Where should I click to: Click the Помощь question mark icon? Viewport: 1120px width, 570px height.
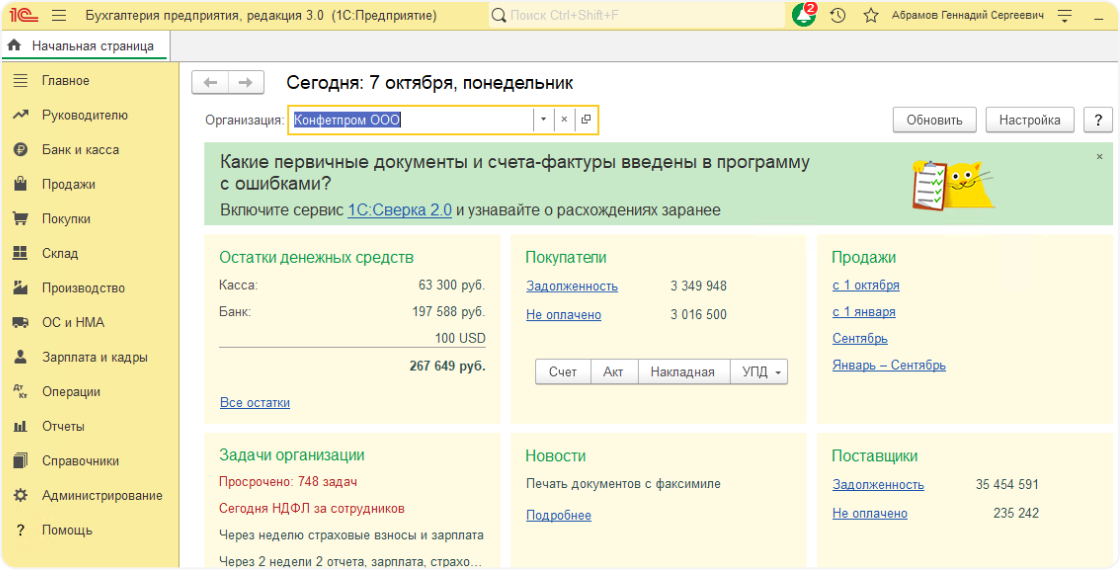coord(21,530)
